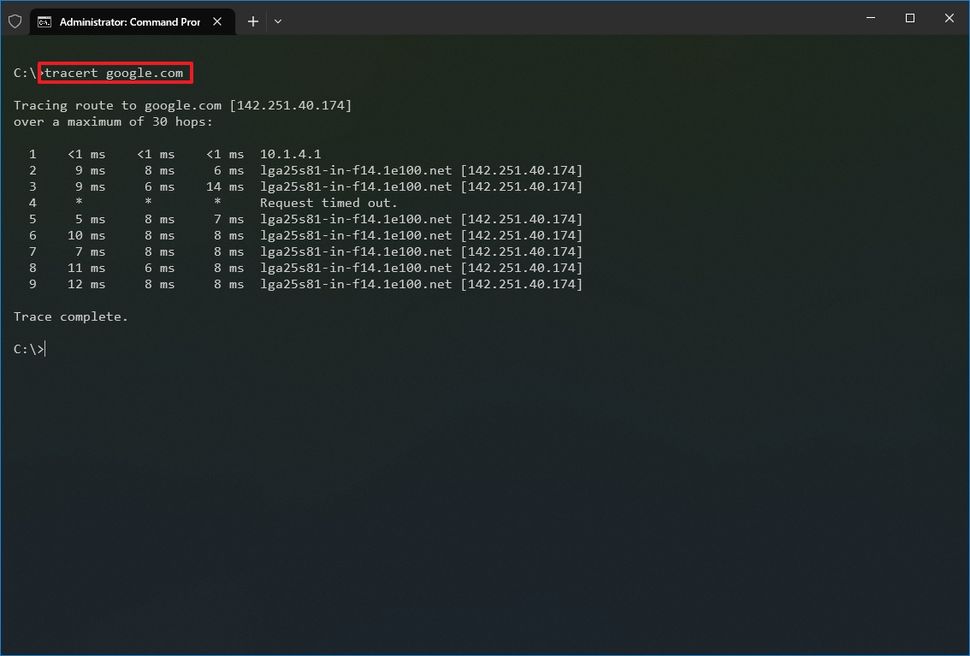Click the Administrator shield icon in title bar

(x=15, y=20)
